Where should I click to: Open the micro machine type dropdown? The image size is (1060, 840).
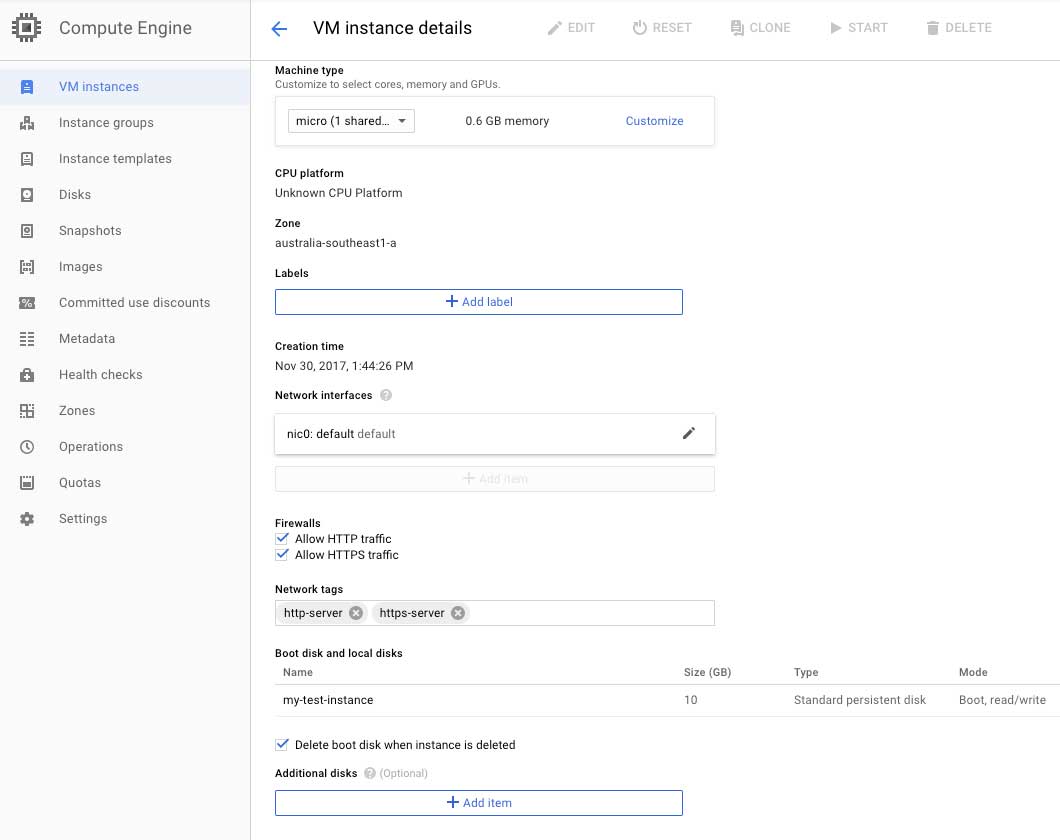[351, 121]
